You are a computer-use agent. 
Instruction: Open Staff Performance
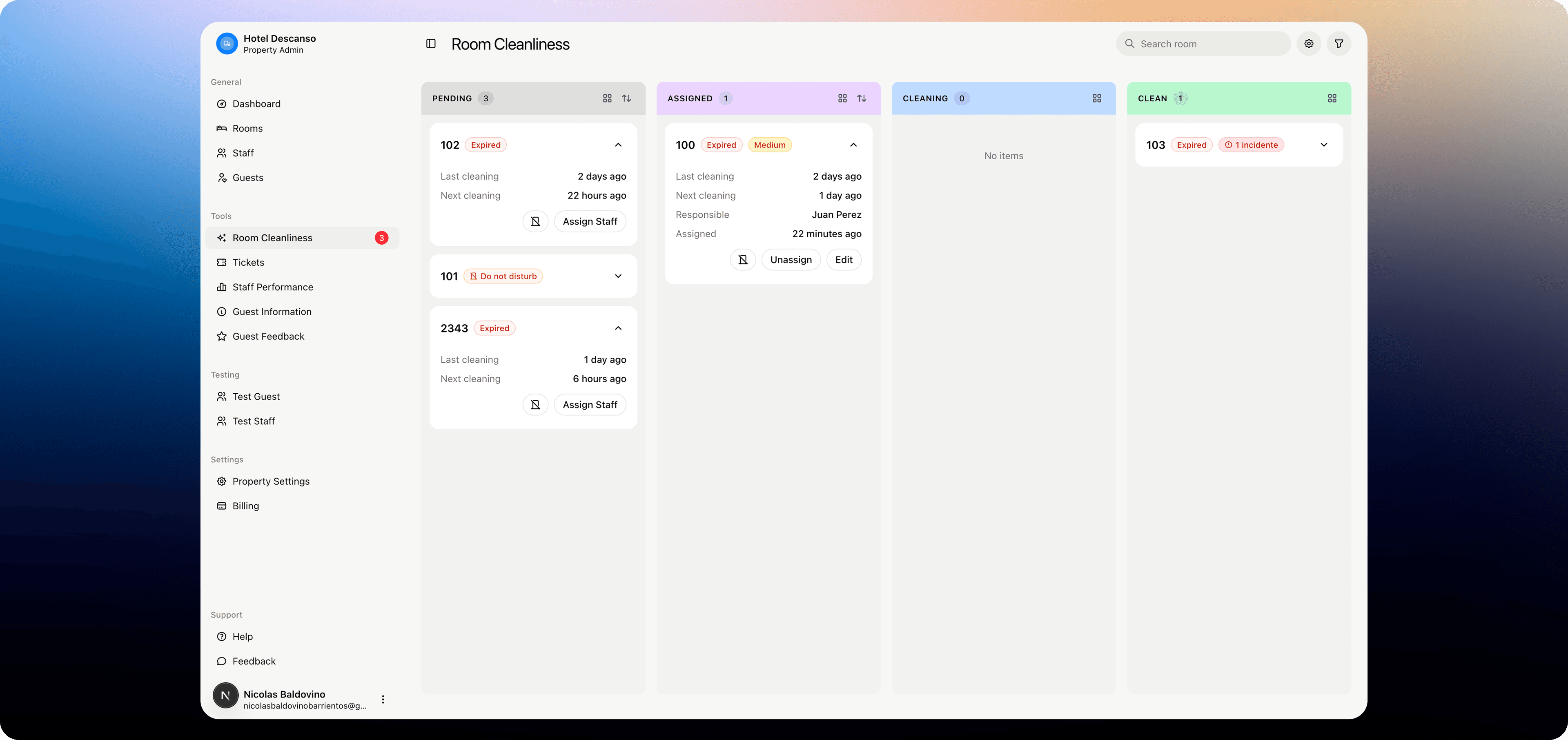(x=272, y=287)
